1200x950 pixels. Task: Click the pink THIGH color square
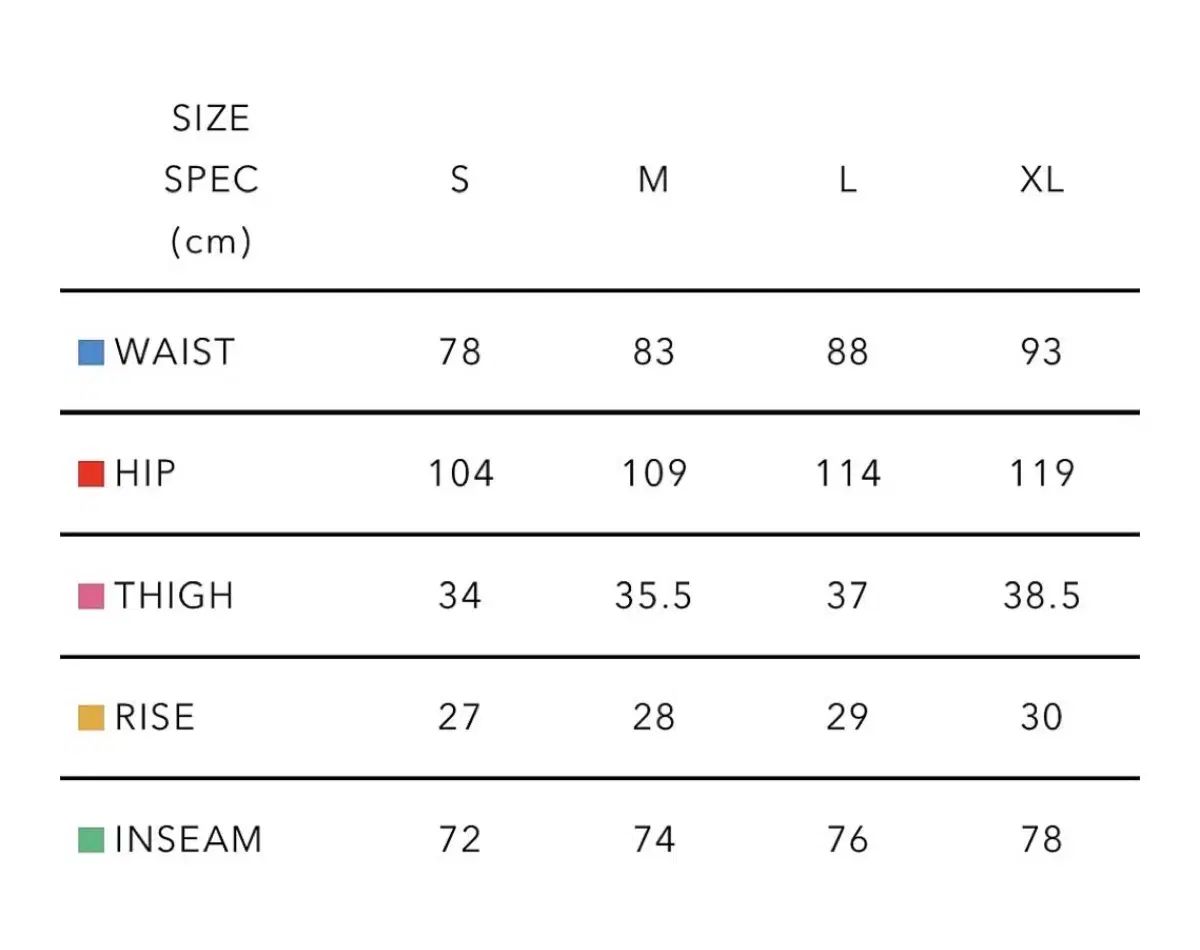[91, 597]
